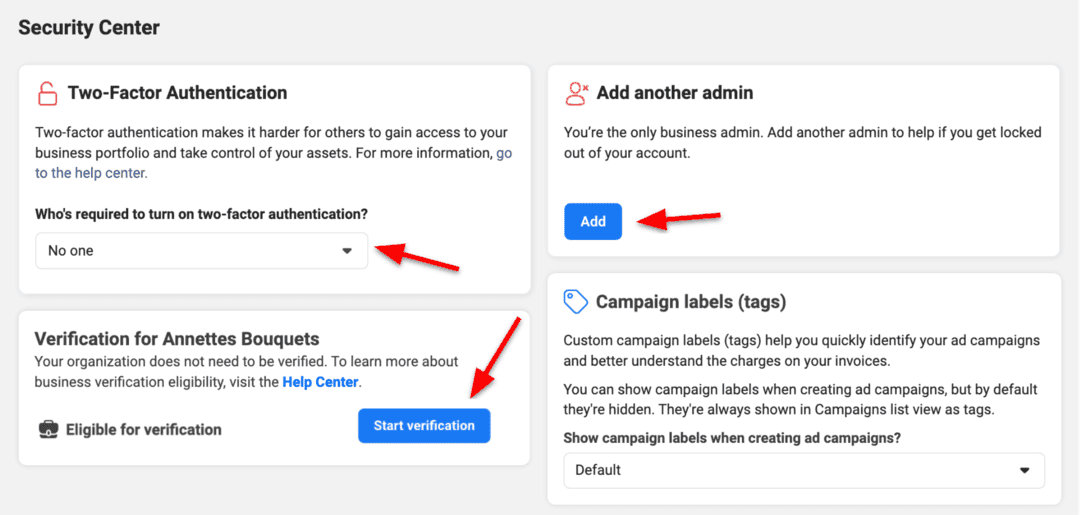Click the Campaign labels tag icon
The height and width of the screenshot is (515, 1080).
click(x=575, y=301)
